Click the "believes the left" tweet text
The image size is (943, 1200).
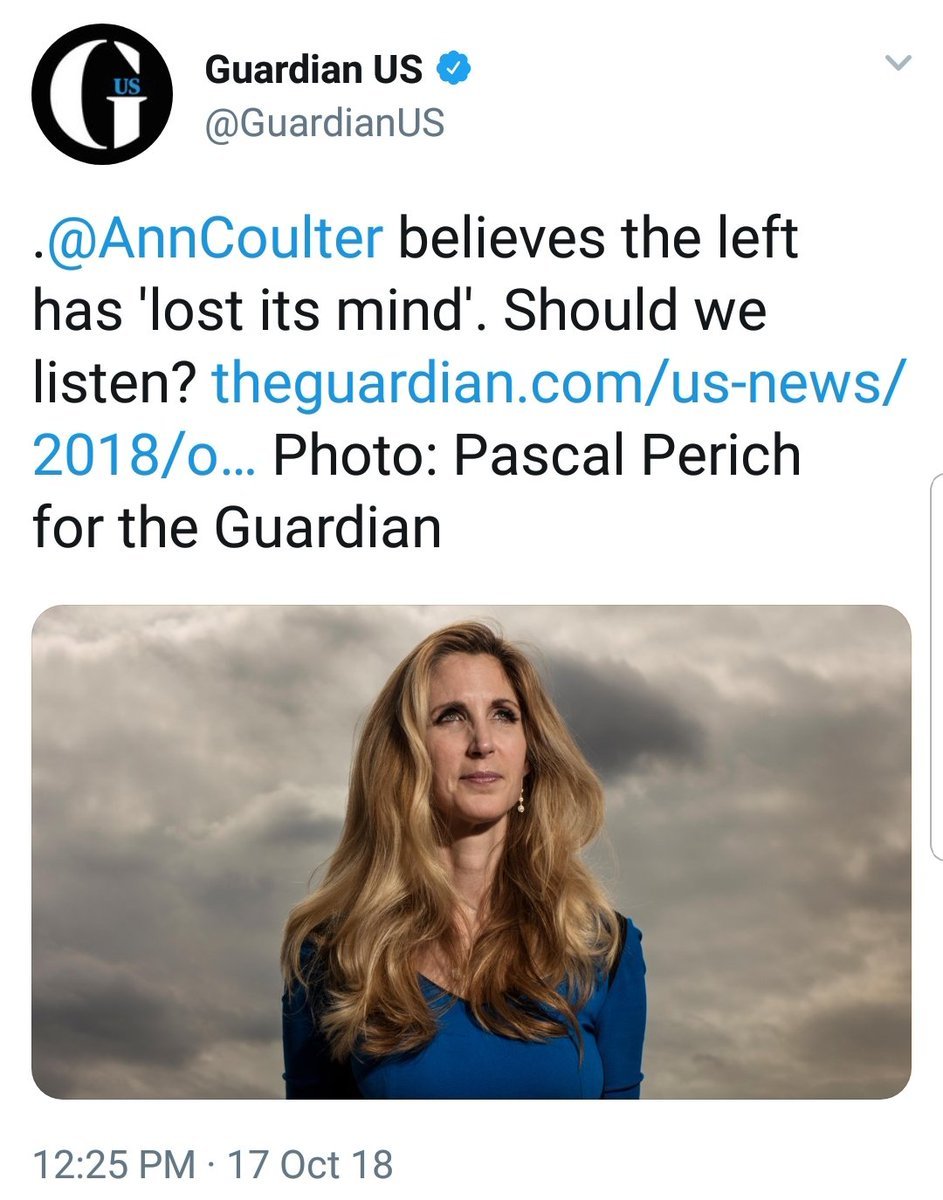tap(598, 240)
